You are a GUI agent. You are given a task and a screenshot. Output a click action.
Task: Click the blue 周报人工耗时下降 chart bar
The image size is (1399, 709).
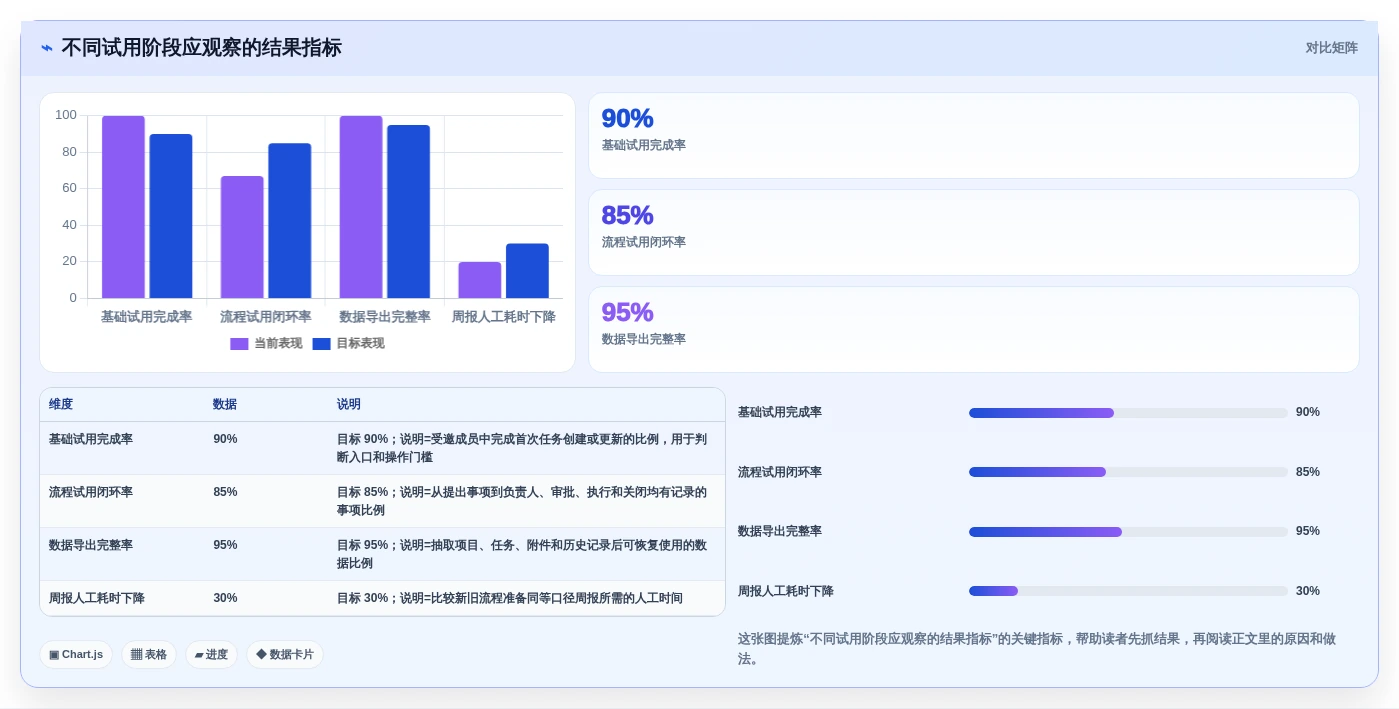point(527,271)
